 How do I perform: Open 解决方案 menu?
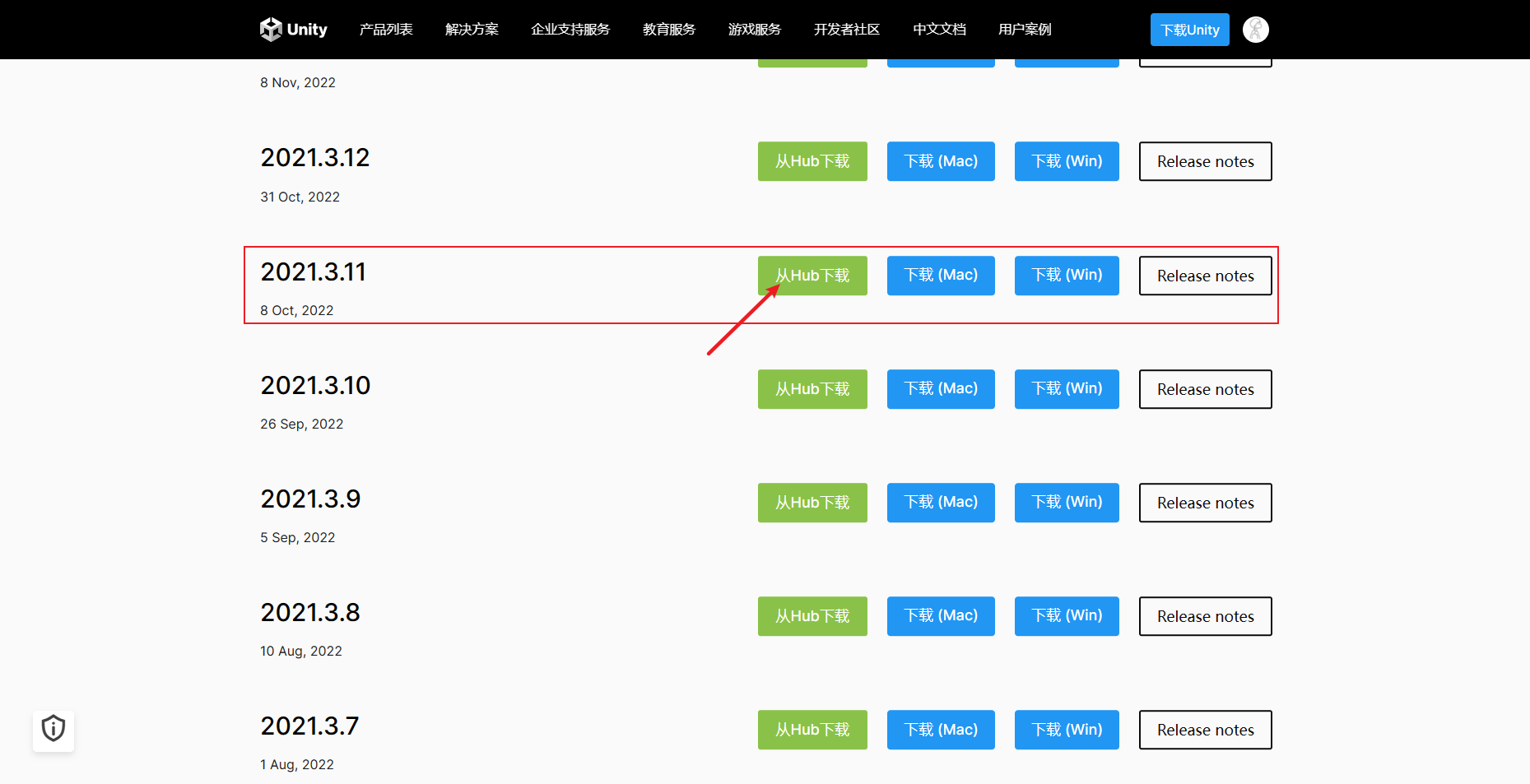[x=472, y=30]
